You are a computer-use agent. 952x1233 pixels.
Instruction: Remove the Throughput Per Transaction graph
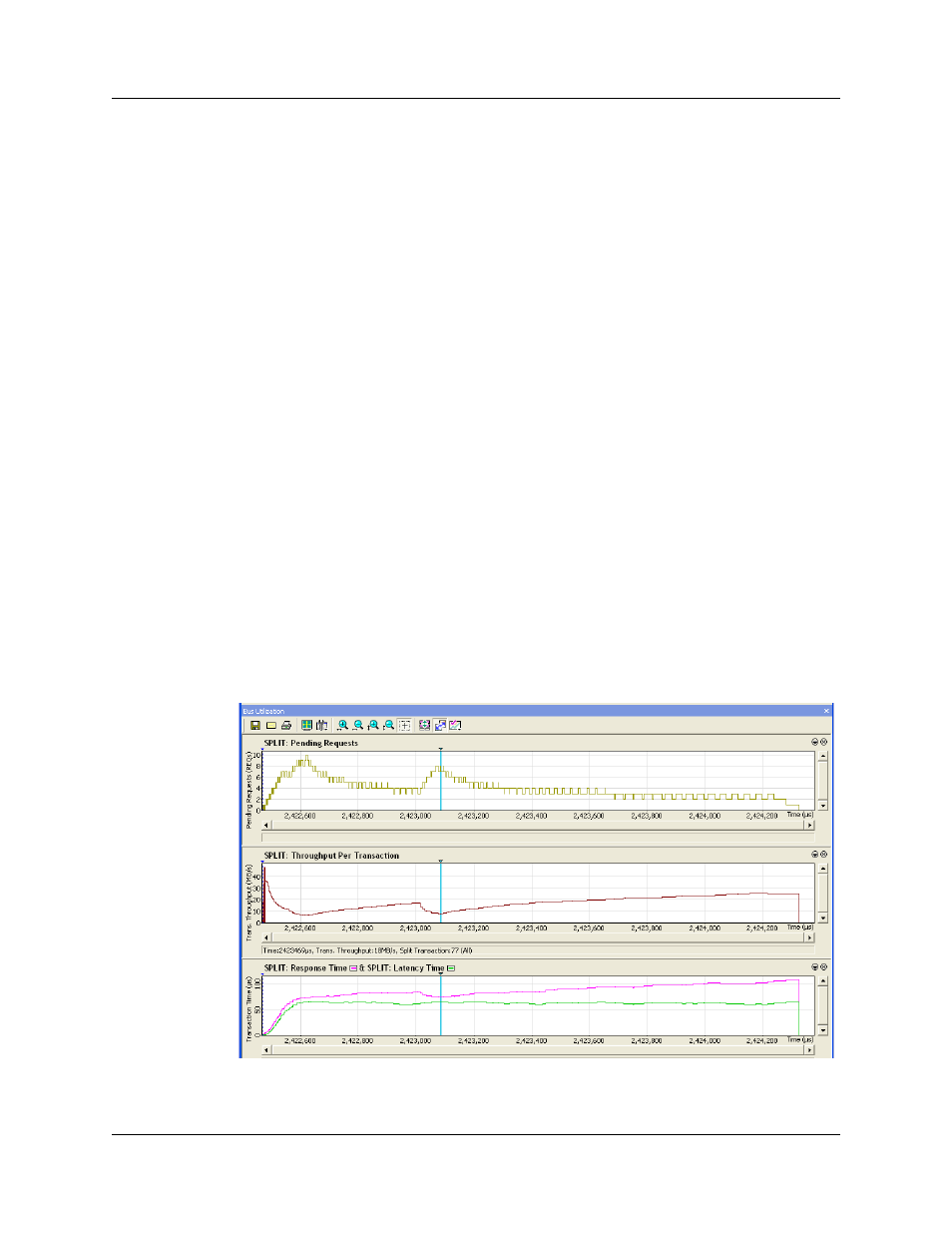823,855
